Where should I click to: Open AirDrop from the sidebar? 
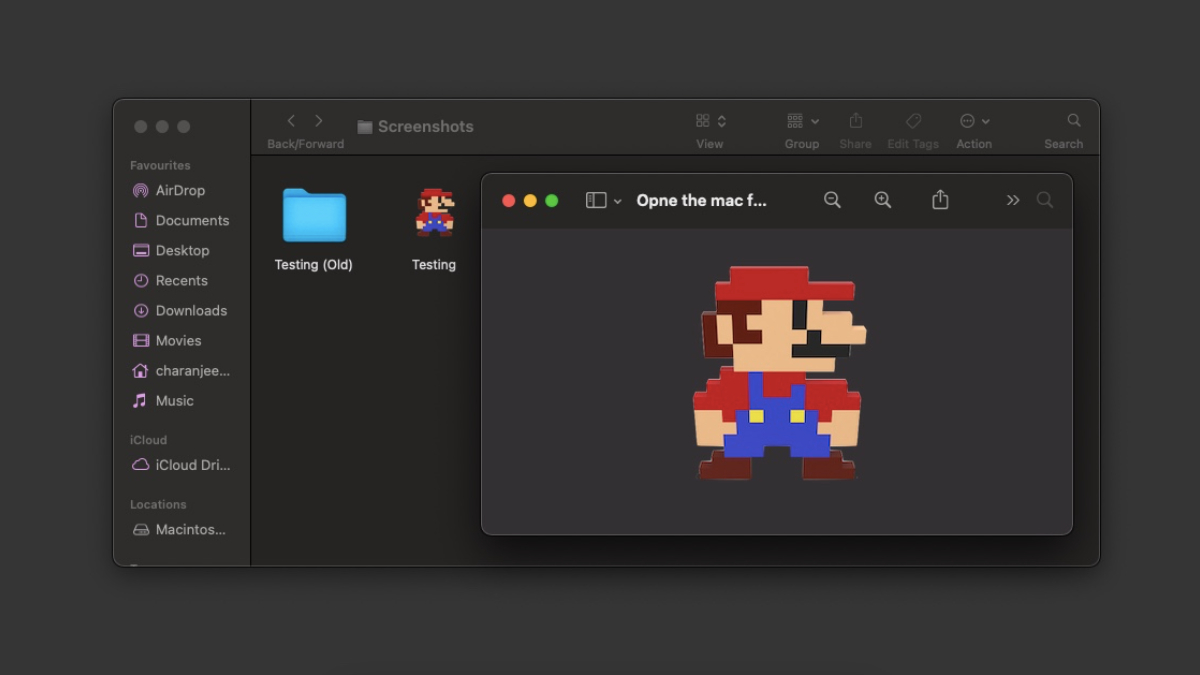[180, 190]
